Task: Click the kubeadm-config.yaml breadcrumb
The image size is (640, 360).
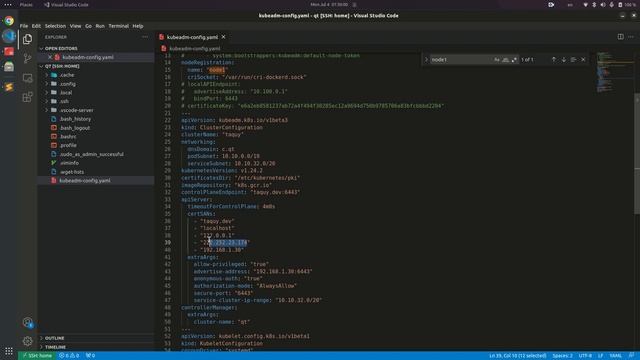Action: 194,48
